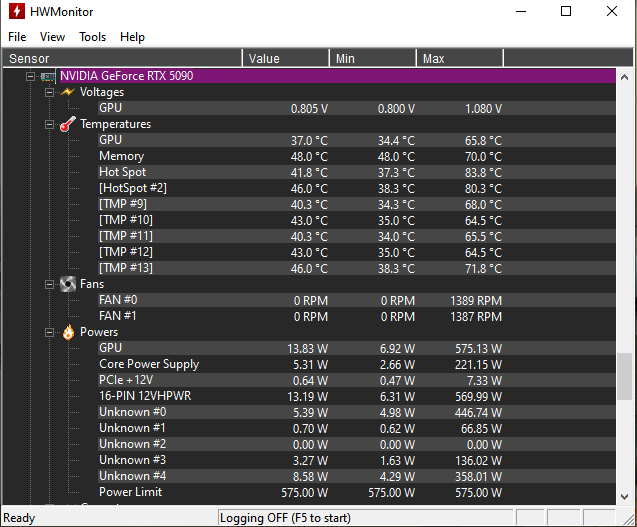This screenshot has width=637, height=527.
Task: Select the 16-PIN 12VHPWR row
Action: coord(357,396)
